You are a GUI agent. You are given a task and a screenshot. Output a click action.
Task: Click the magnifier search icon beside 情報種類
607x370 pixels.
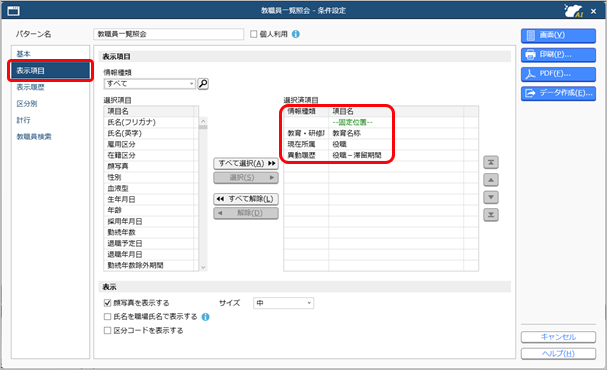pos(203,84)
